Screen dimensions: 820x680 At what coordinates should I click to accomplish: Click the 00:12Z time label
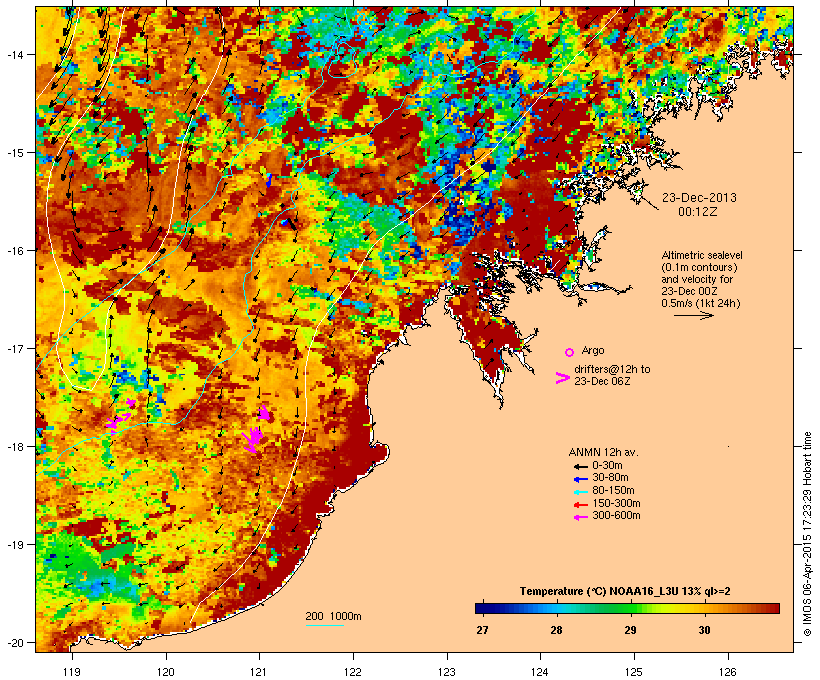(x=698, y=212)
